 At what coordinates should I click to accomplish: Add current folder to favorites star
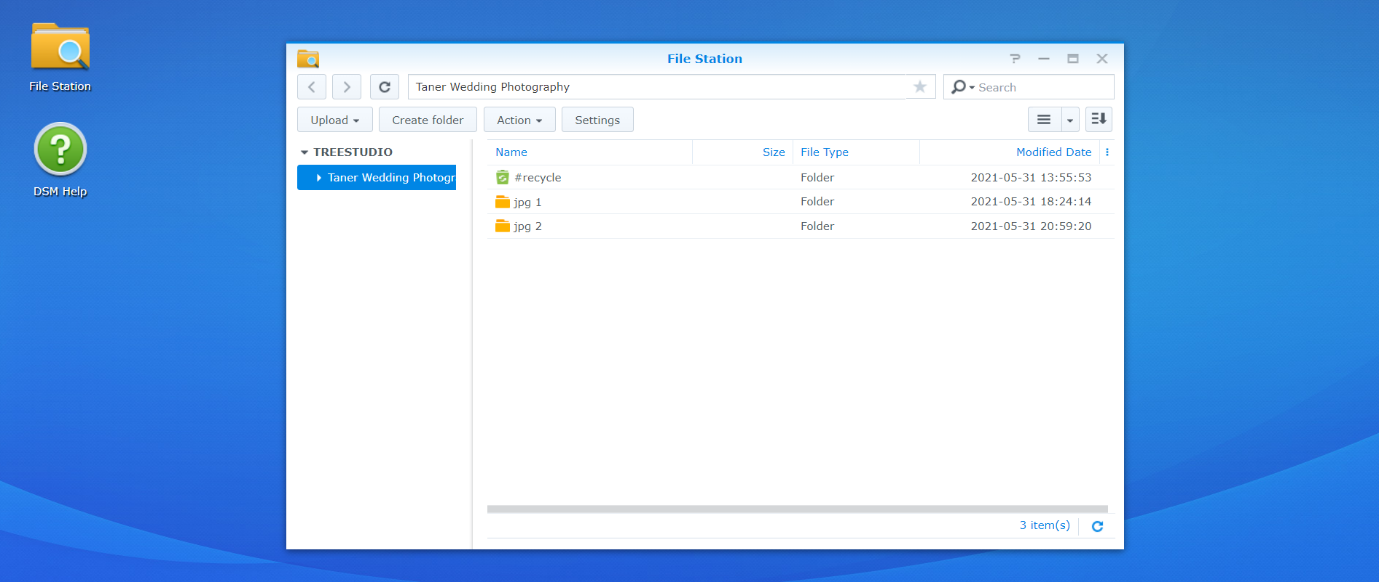click(x=920, y=87)
